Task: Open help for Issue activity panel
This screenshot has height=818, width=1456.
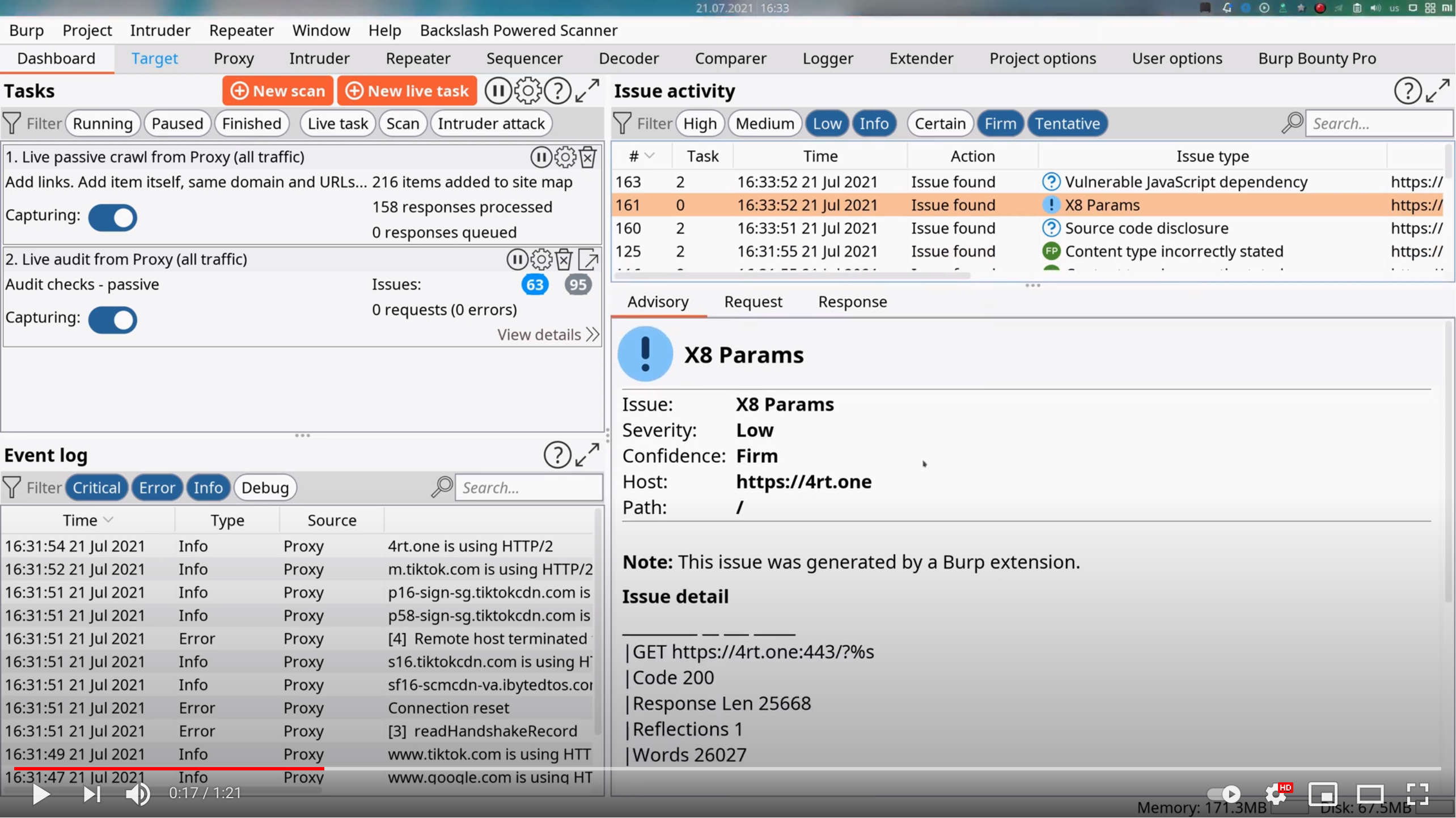Action: (1408, 91)
